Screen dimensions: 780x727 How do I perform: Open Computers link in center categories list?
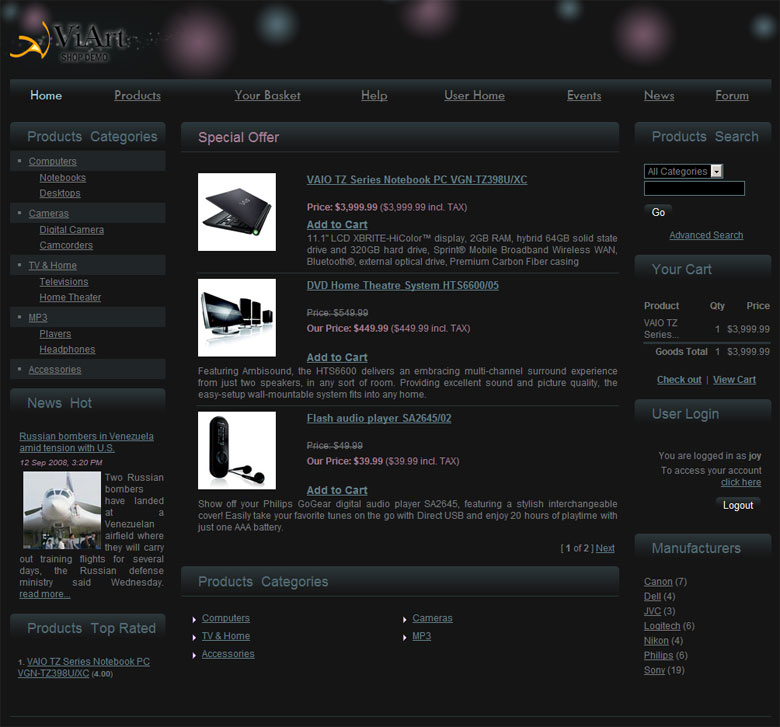[226, 618]
